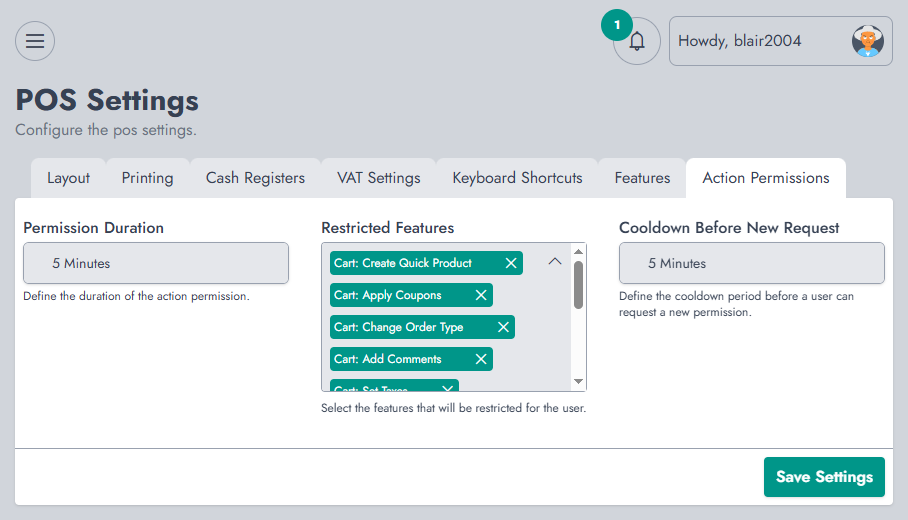Go to the VAT Settings tab
The width and height of the screenshot is (908, 520).
379,178
